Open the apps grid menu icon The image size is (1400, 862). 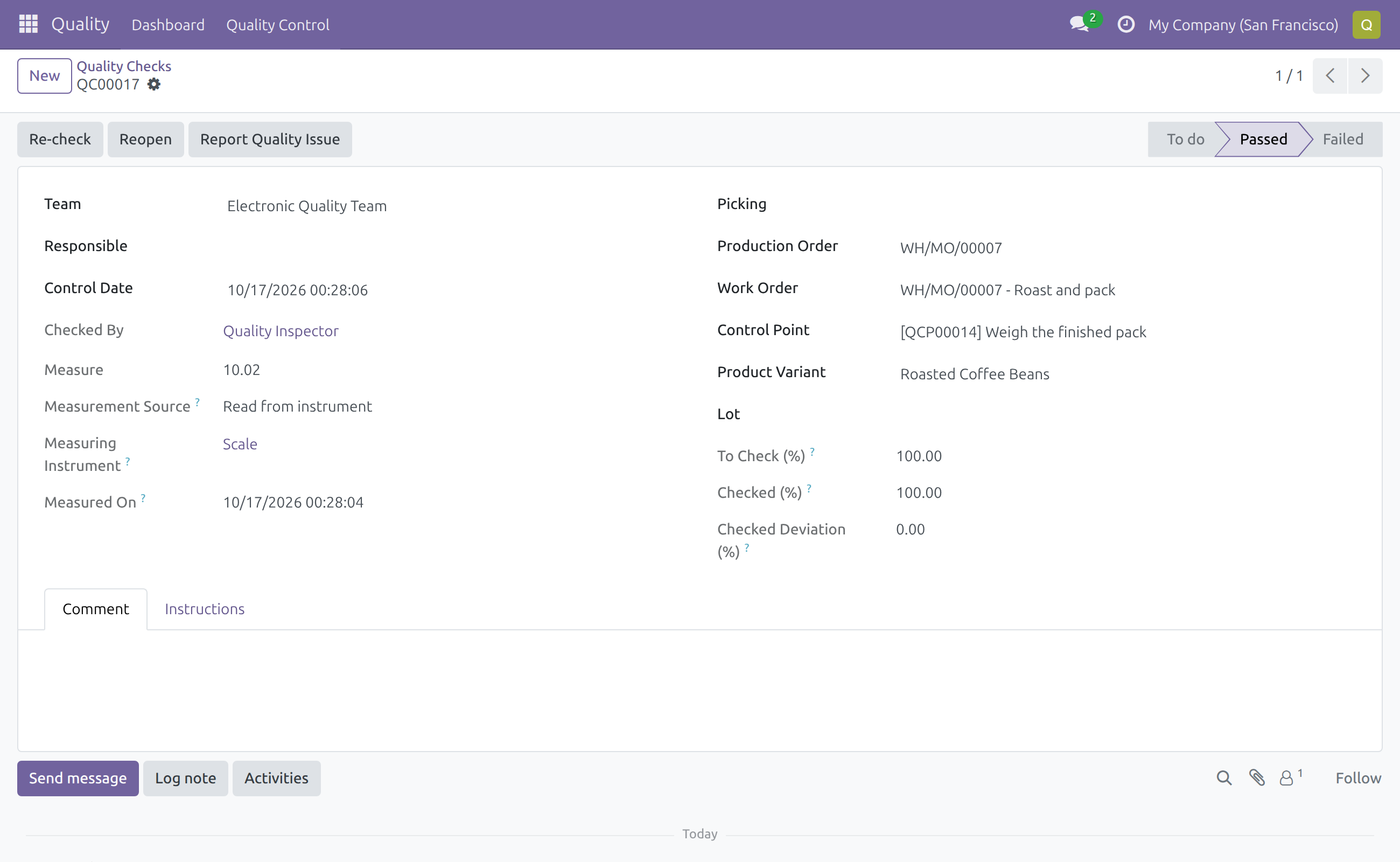[28, 24]
